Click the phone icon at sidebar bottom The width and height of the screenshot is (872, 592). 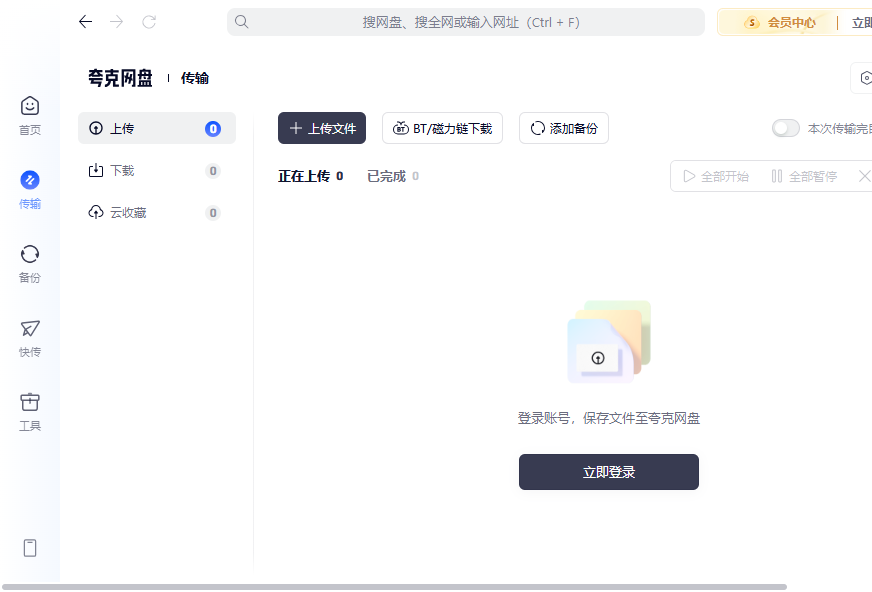(30, 548)
